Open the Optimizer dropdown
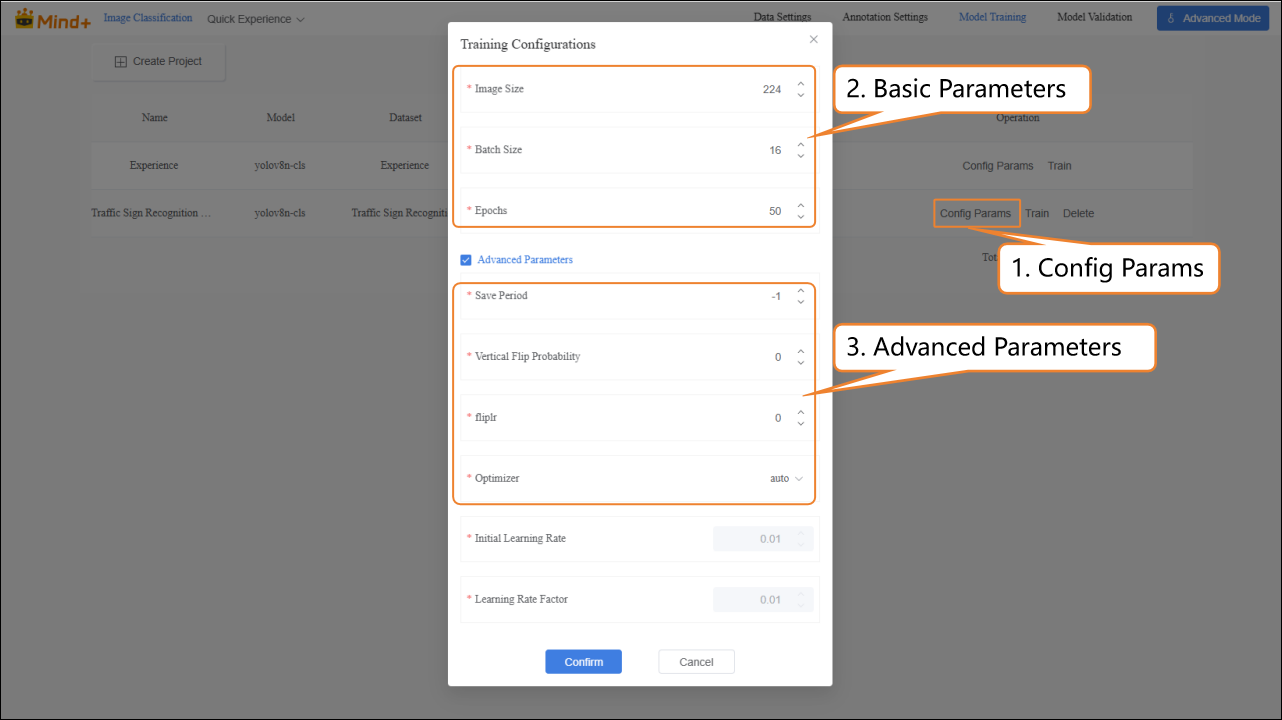The width and height of the screenshot is (1282, 720). pyautogui.click(x=786, y=479)
